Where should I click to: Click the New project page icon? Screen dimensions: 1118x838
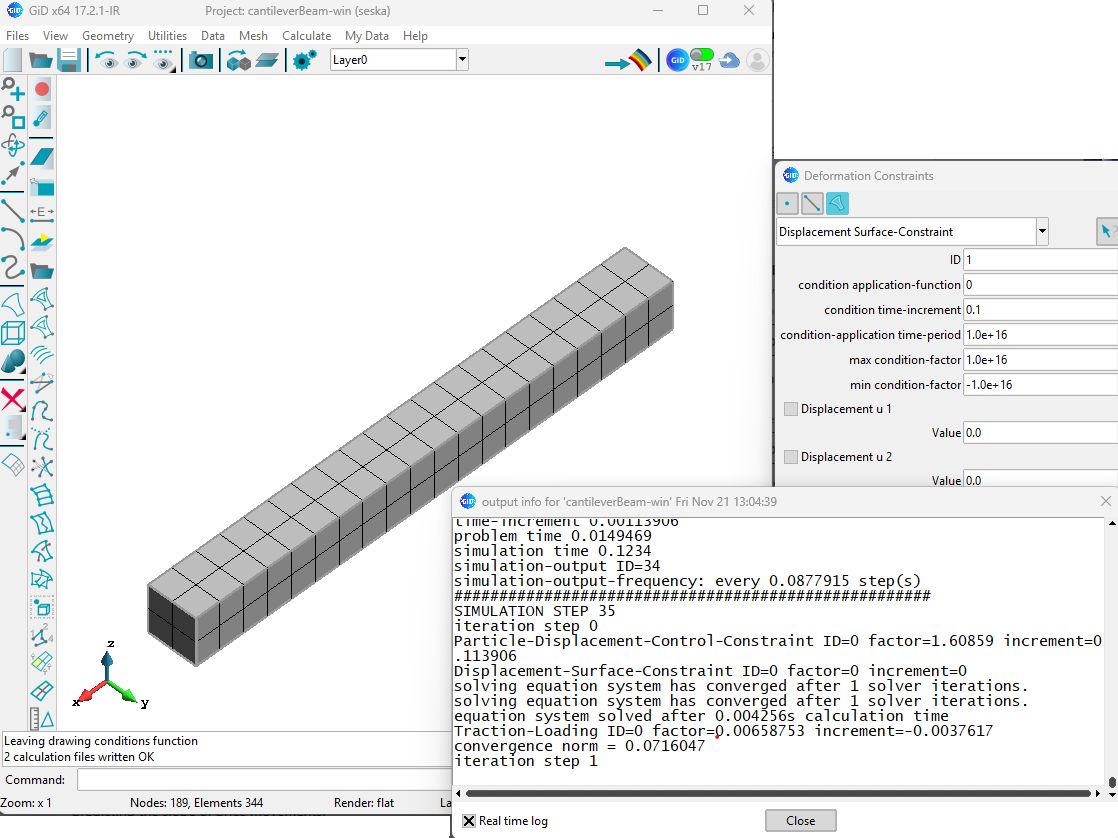[13, 61]
